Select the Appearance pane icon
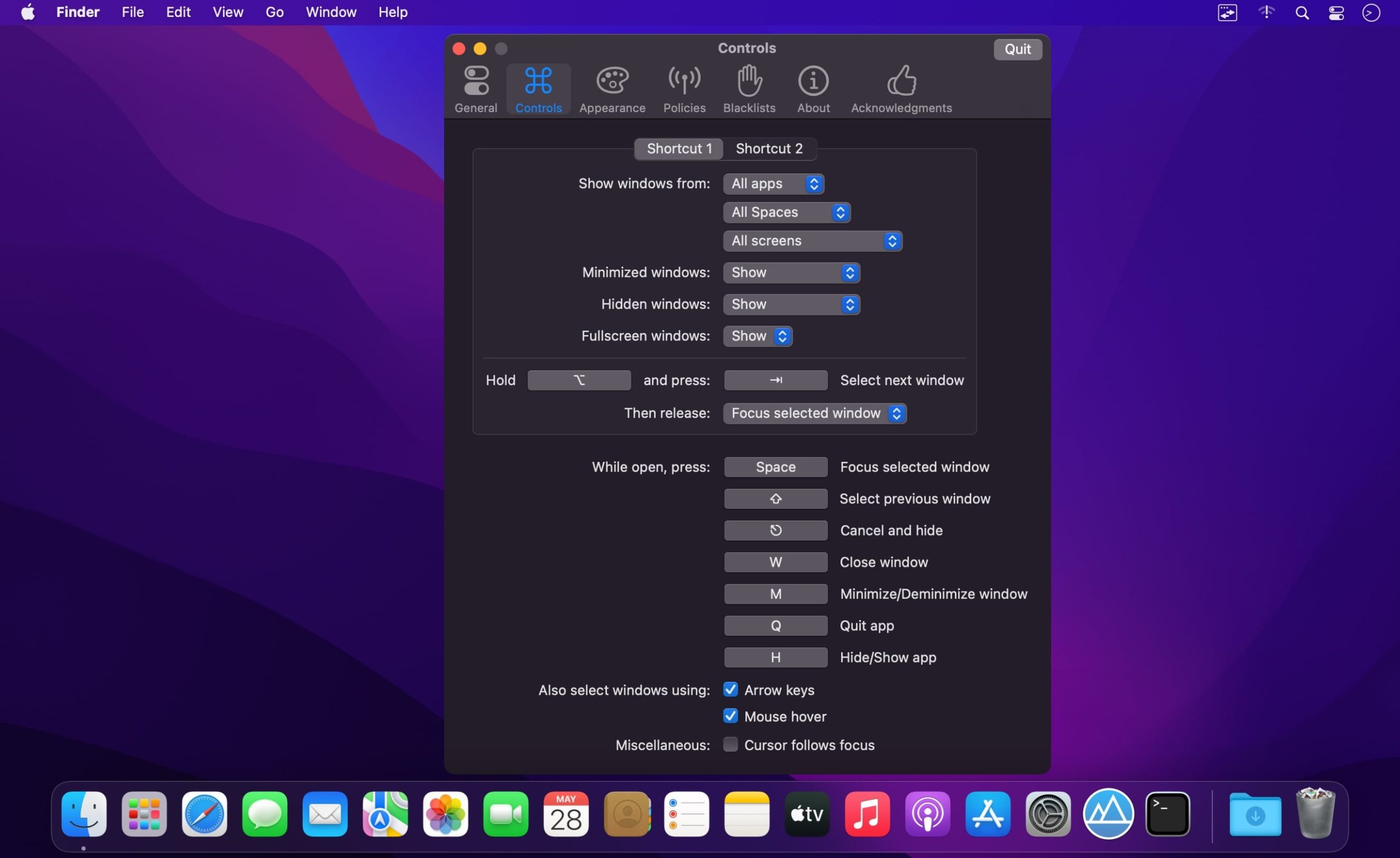Screen dimensions: 1400x858 (x=612, y=89)
